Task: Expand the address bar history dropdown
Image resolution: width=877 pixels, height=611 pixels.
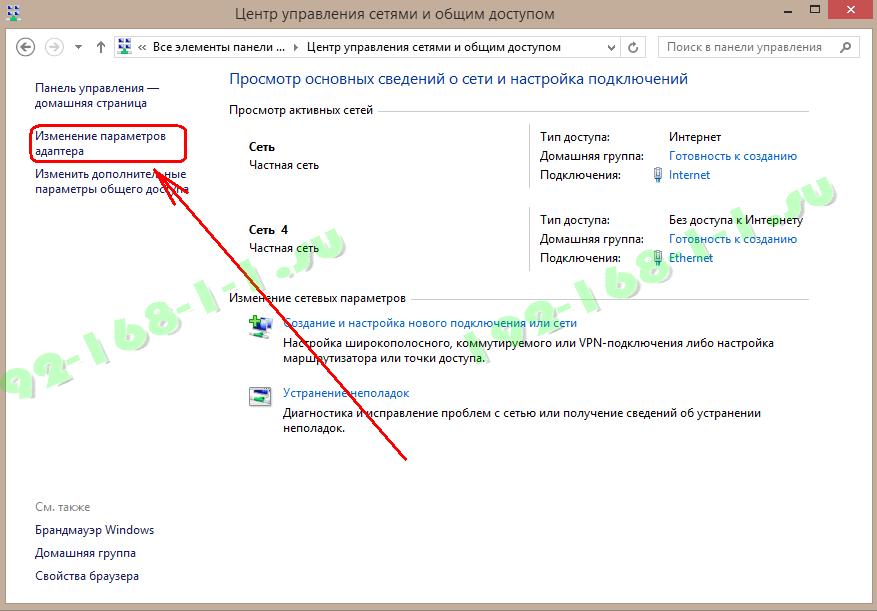Action: click(x=608, y=47)
